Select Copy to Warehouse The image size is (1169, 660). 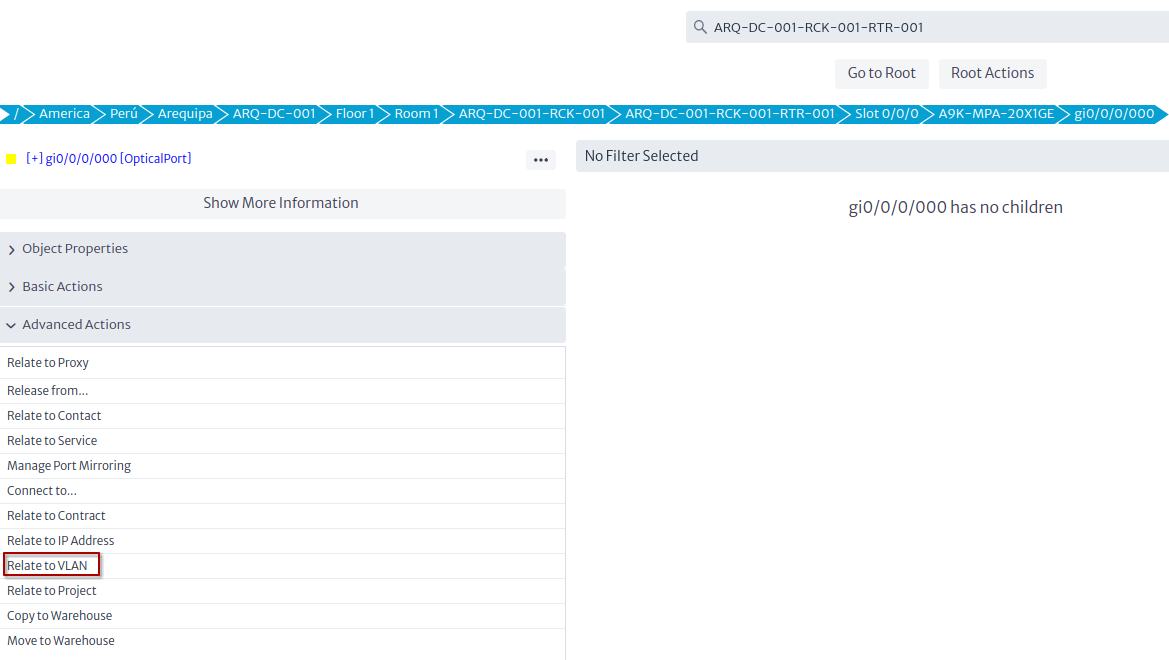tap(283, 616)
